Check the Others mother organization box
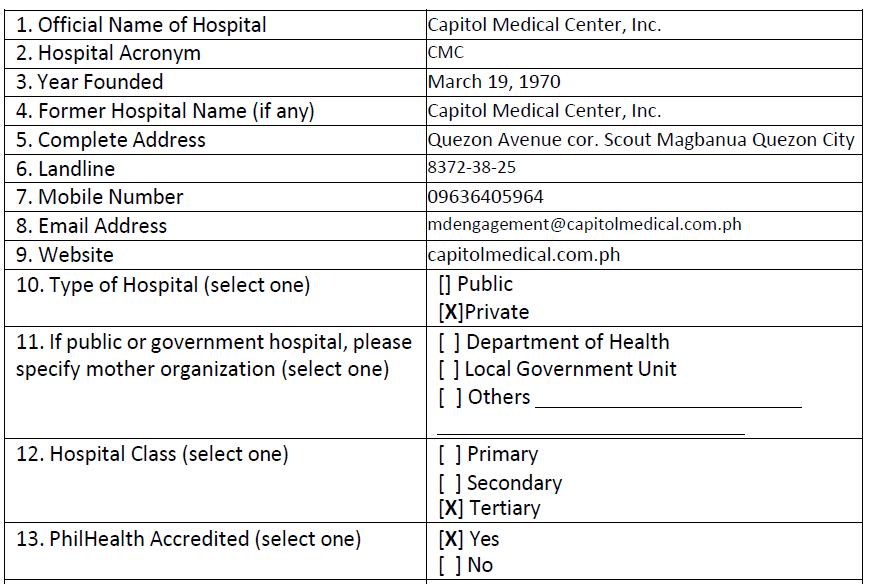Screen dimensions: 875x584 tap(449, 397)
